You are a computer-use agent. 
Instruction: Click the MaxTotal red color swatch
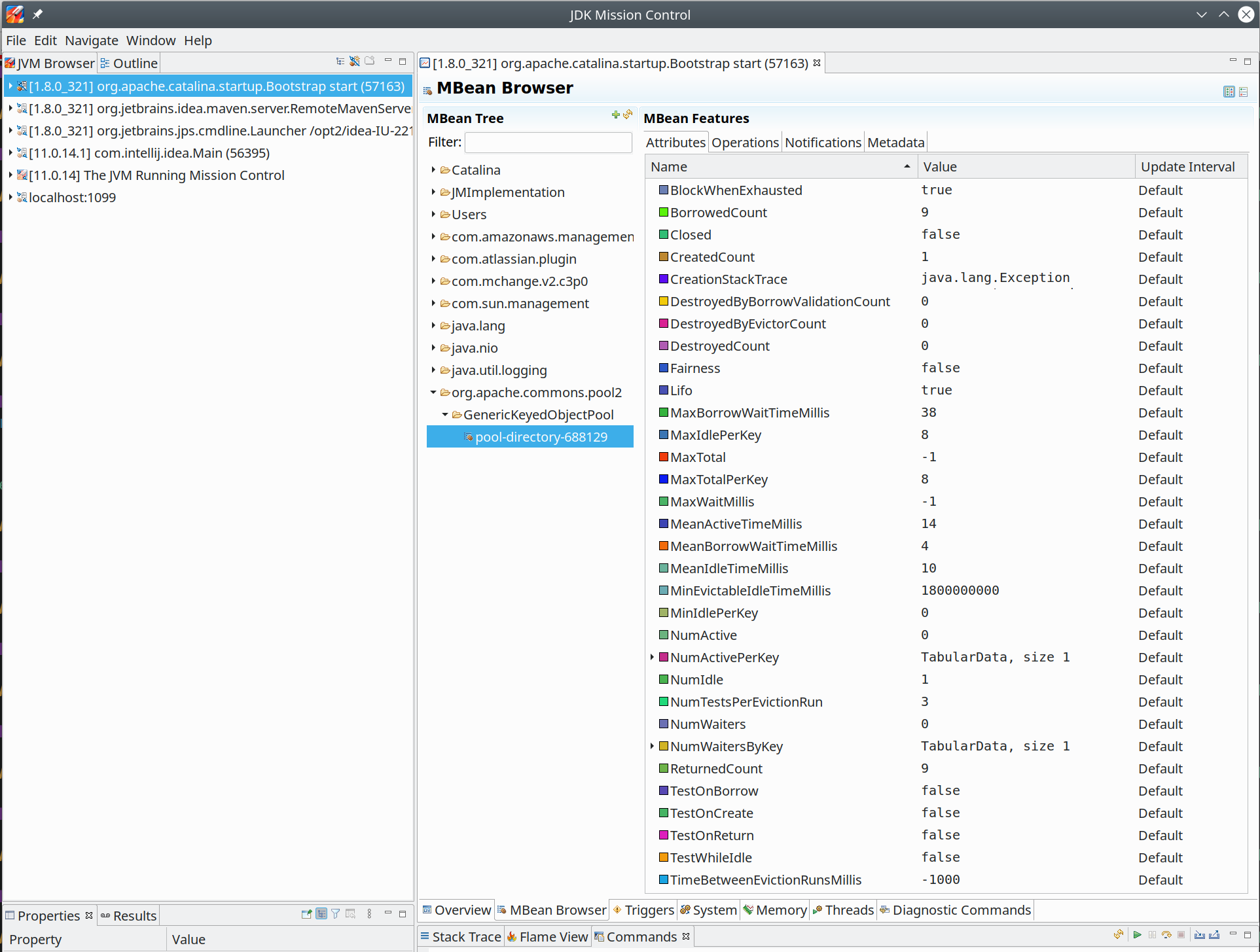(x=663, y=457)
